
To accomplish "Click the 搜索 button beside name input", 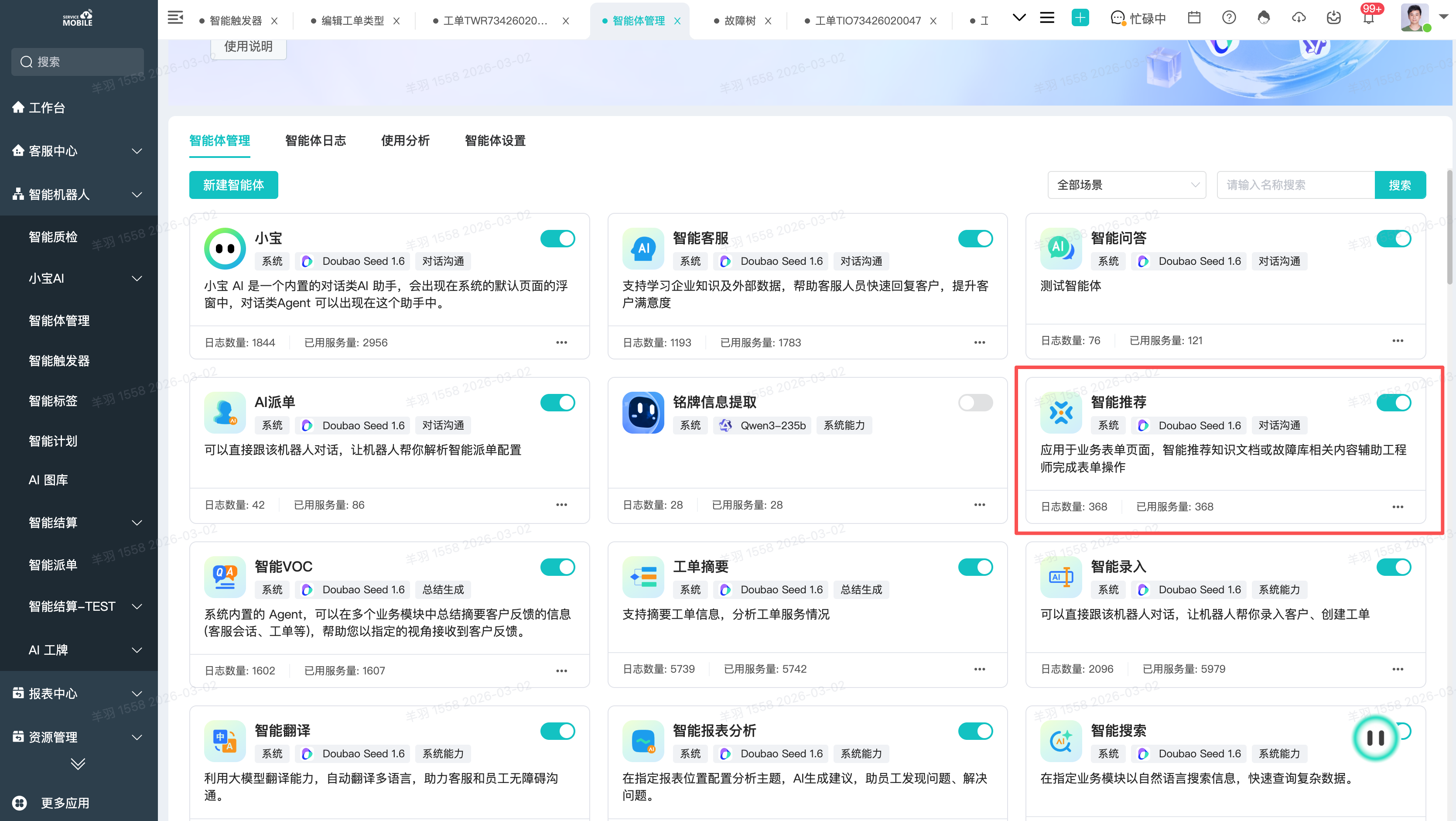I will (x=1399, y=185).
